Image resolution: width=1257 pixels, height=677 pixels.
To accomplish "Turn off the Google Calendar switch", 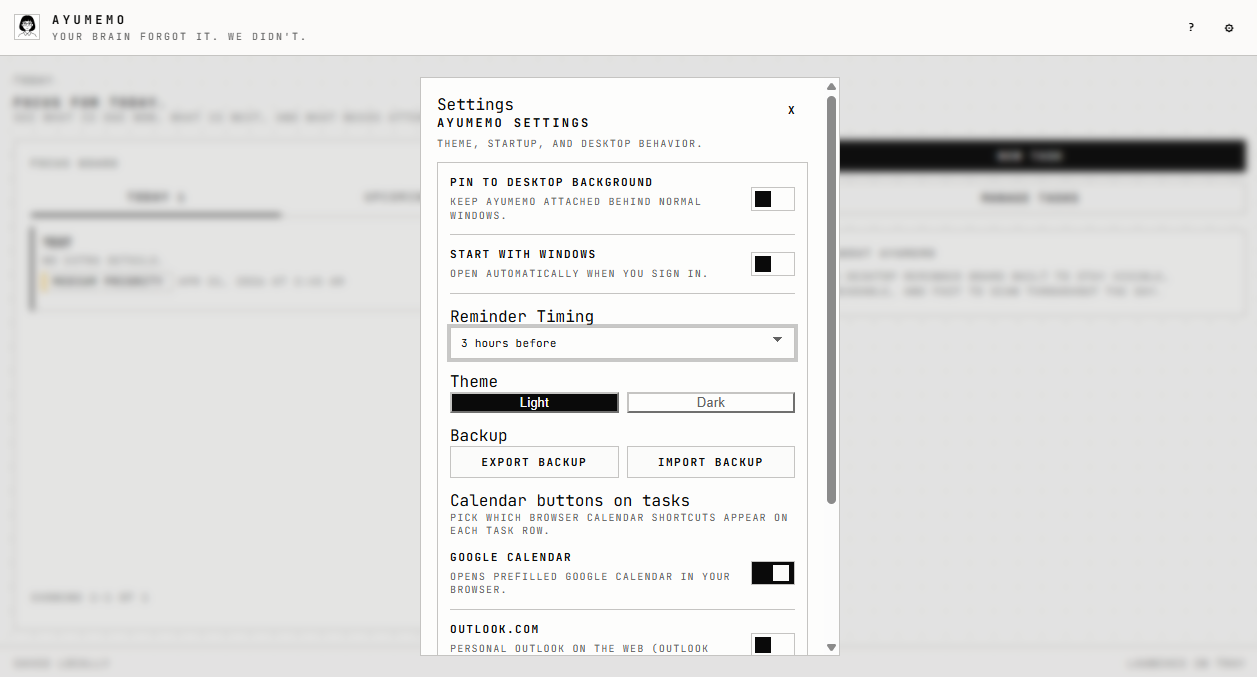I will (773, 573).
